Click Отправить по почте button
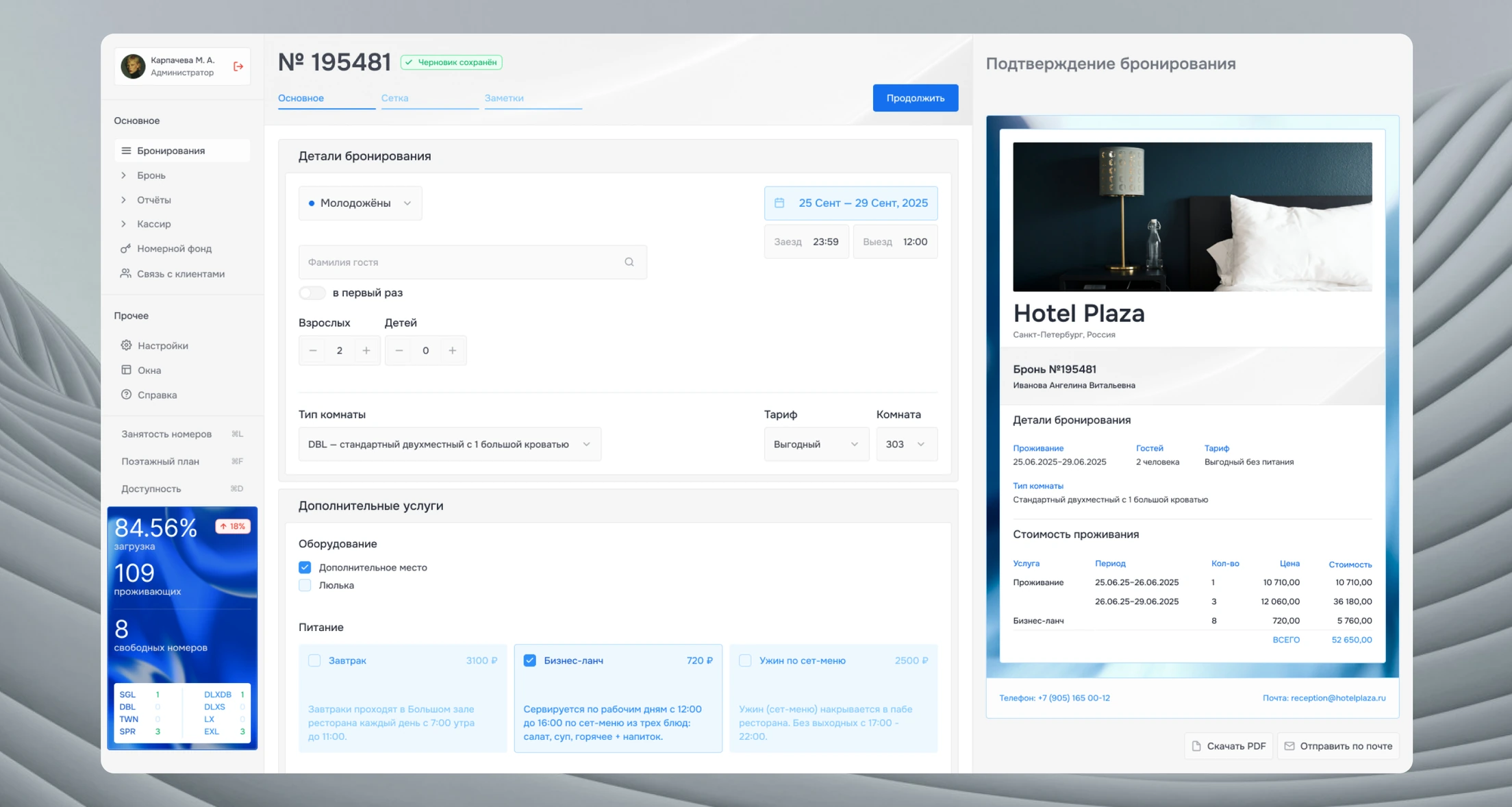The width and height of the screenshot is (1512, 807). coord(1338,746)
